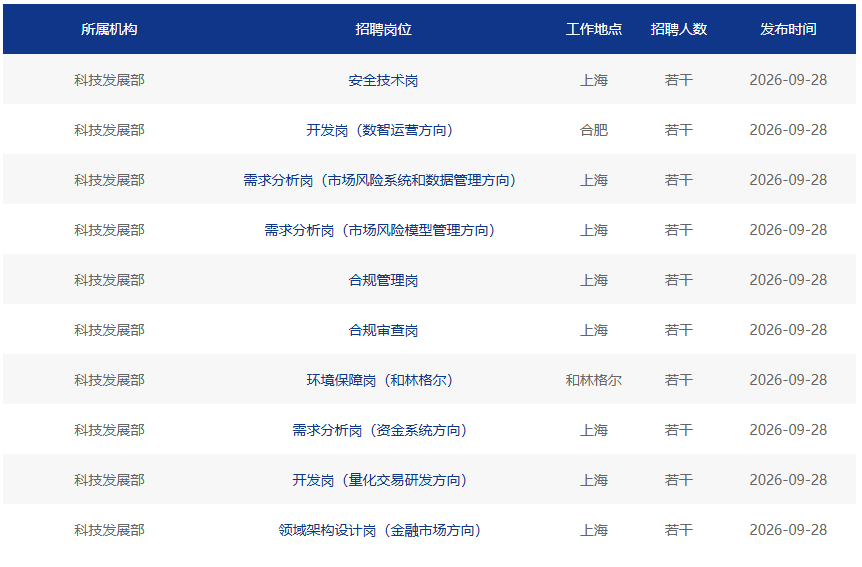Select 科技发展部 in the 合规管理岗 row
862x567 pixels.
tap(109, 280)
